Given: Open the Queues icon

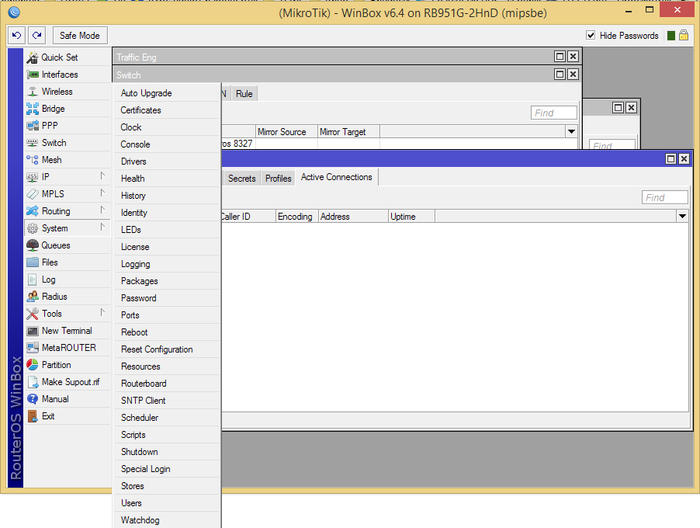Looking at the screenshot, I should 32,245.
